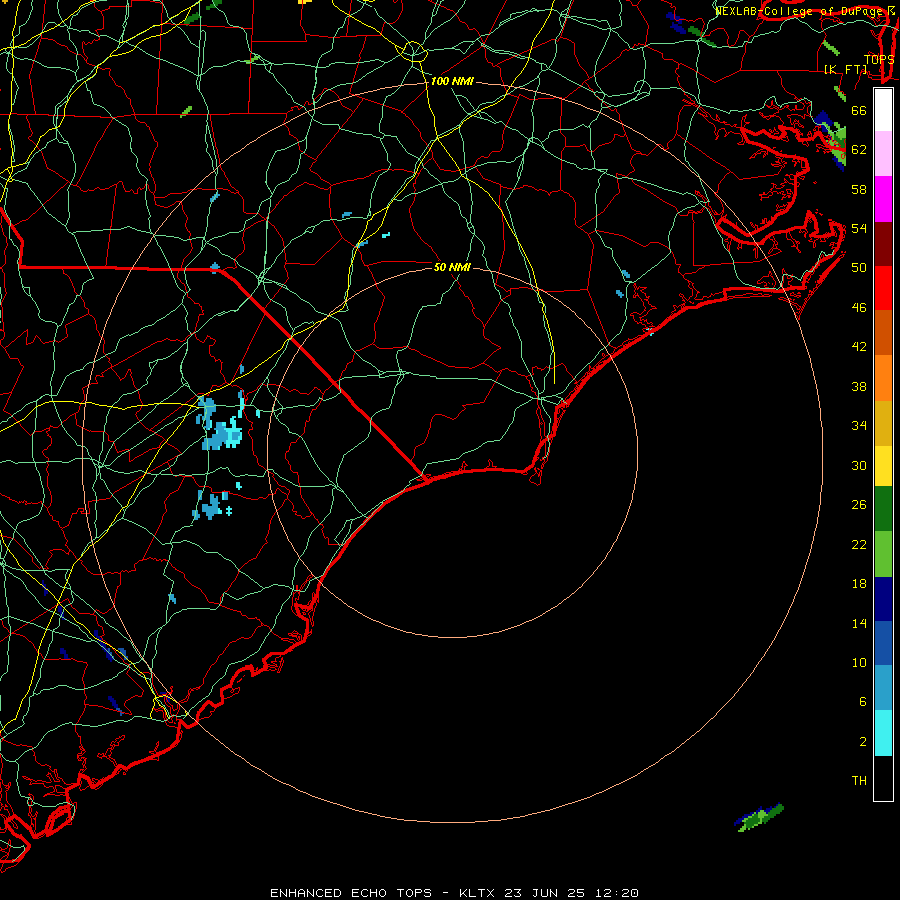This screenshot has height=900, width=900.
Task: Pick the gold legend swatch near 34
Action: (883, 424)
